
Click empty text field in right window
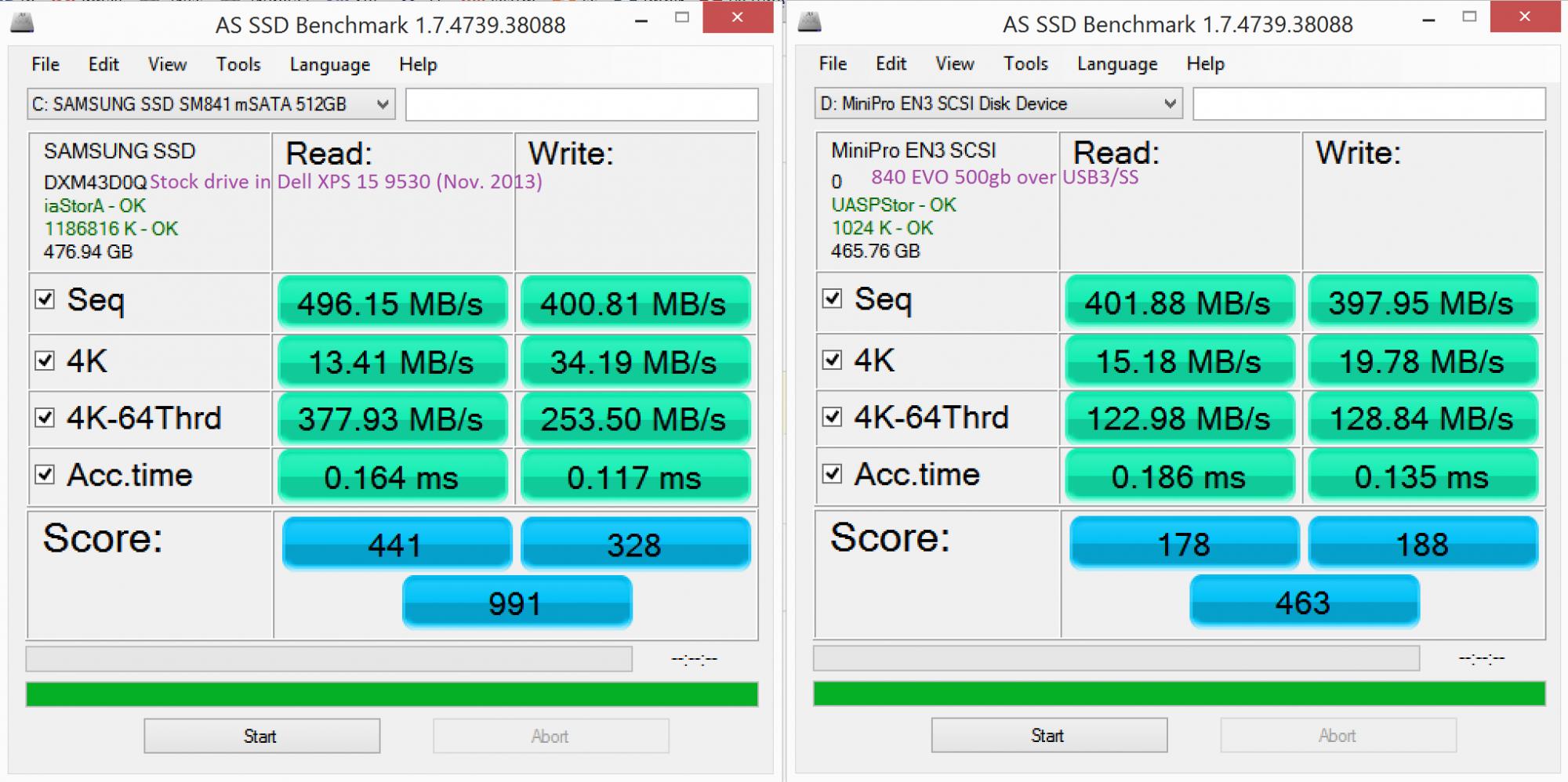pos(1369,103)
